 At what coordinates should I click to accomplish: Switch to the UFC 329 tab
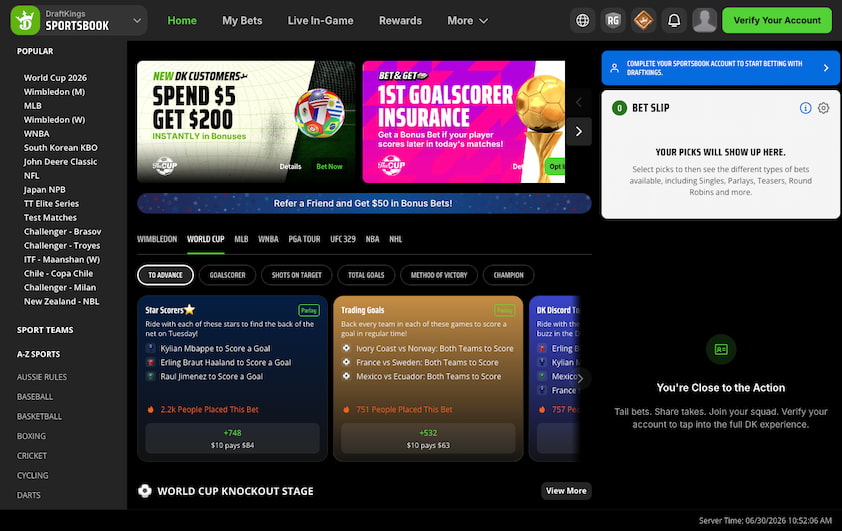click(343, 239)
